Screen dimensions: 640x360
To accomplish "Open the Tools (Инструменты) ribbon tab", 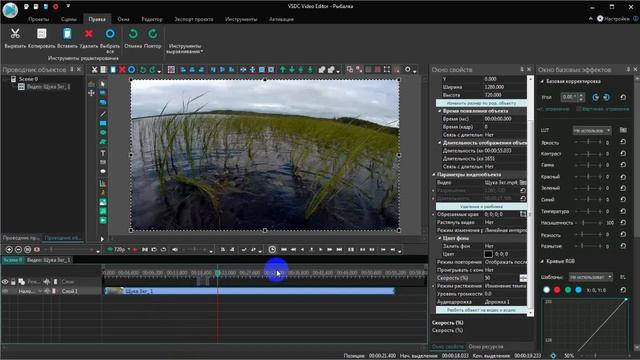I will (x=241, y=19).
